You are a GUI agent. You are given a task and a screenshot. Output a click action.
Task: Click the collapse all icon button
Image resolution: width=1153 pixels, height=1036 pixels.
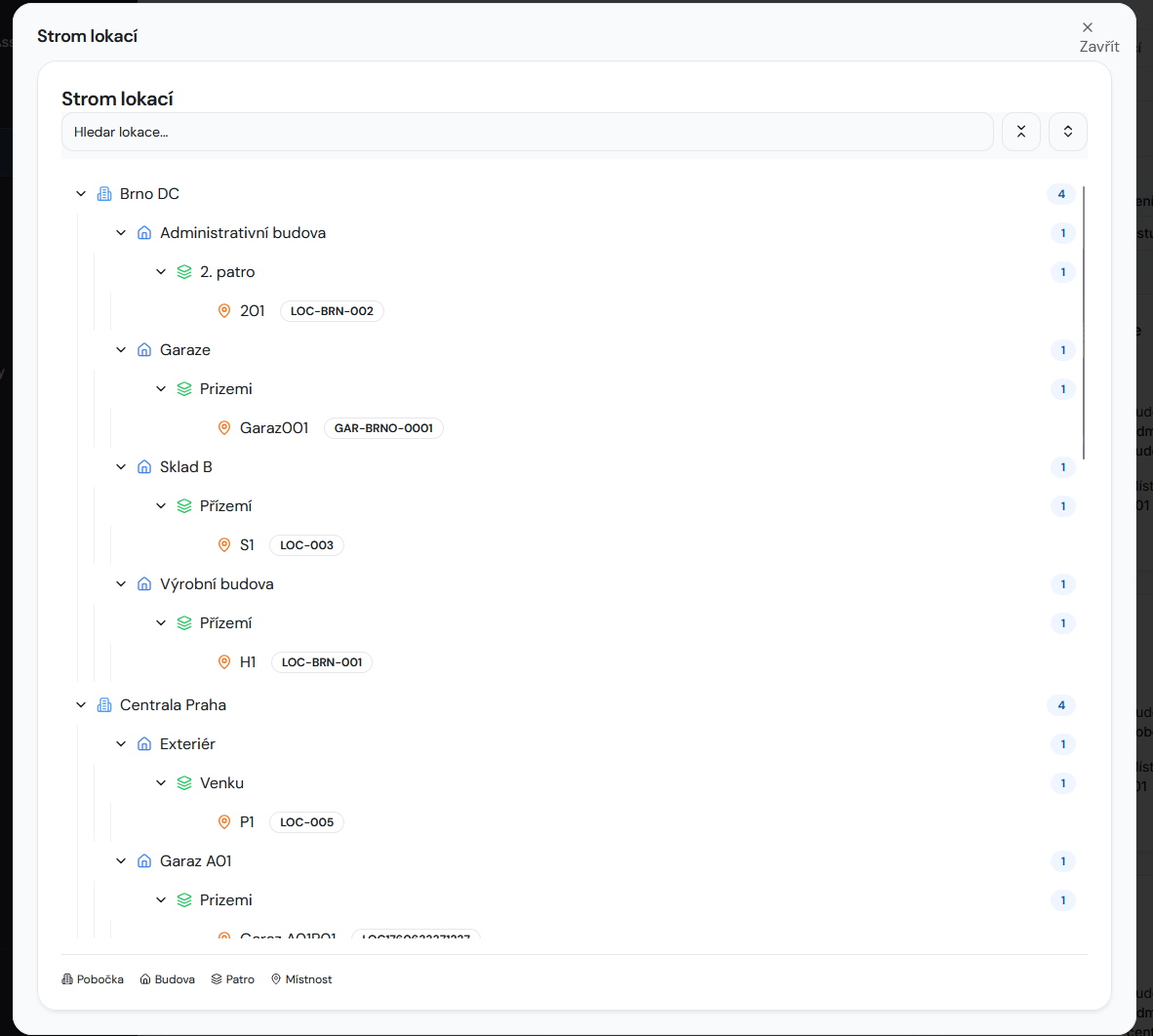1020,132
